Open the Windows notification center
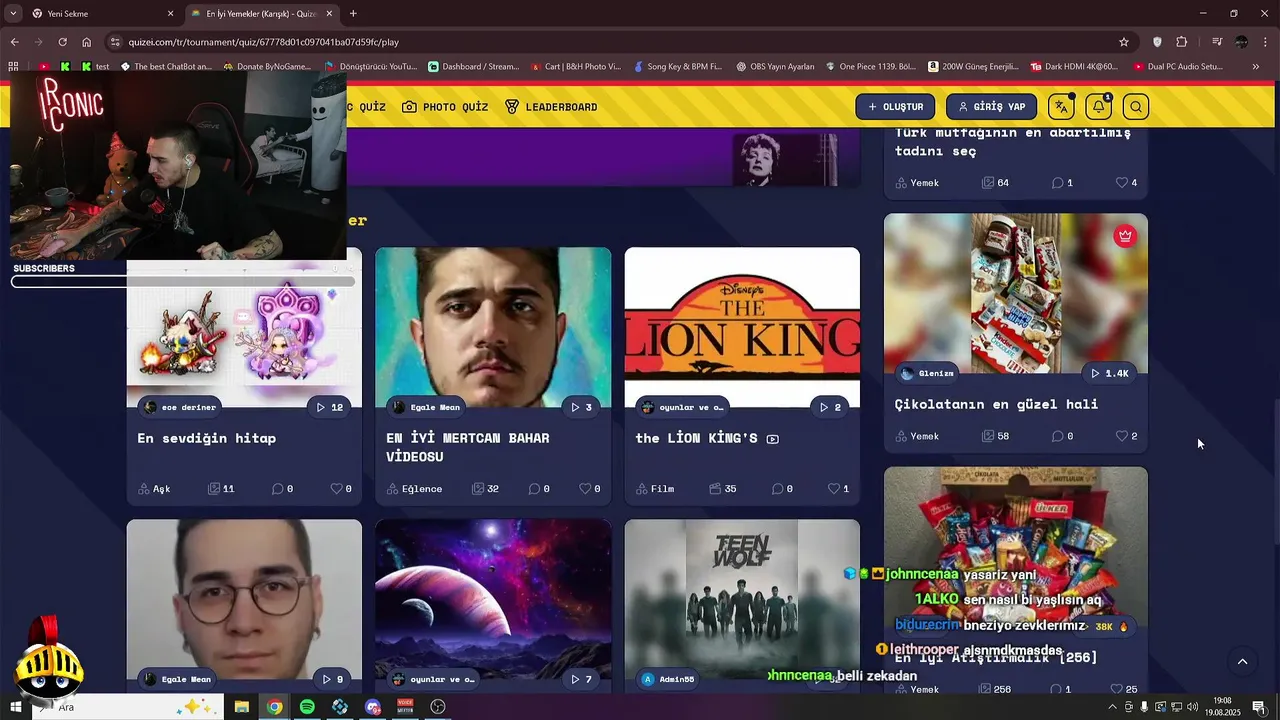Image resolution: width=1280 pixels, height=720 pixels. point(1259,707)
